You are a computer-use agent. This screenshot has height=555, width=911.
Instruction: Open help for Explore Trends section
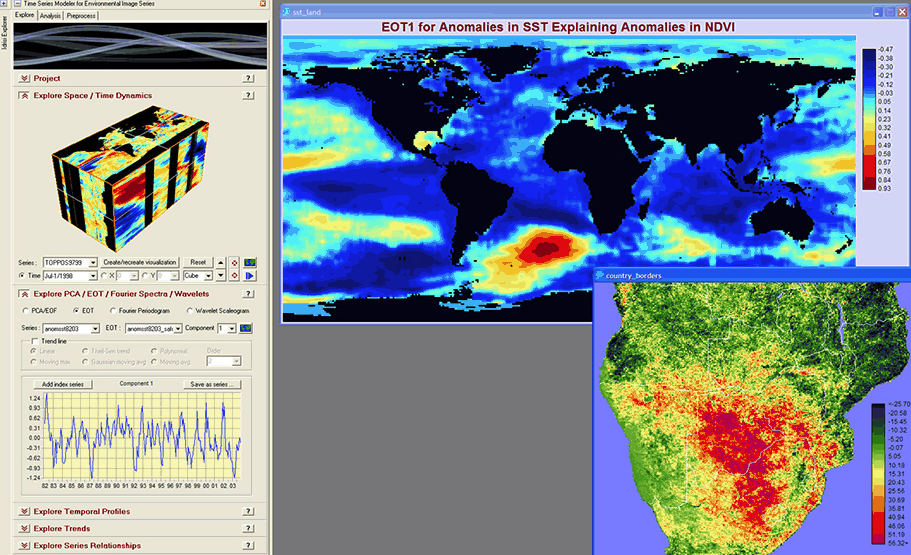pyautogui.click(x=247, y=528)
